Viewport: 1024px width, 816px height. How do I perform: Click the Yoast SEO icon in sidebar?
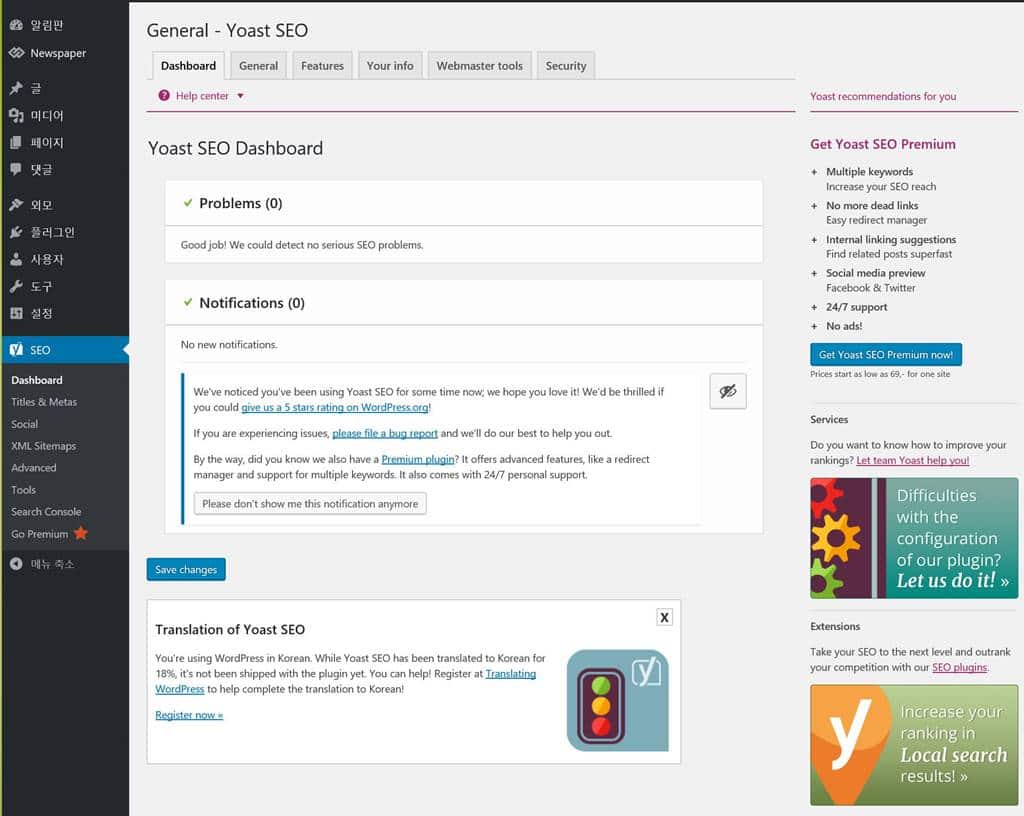click(16, 350)
